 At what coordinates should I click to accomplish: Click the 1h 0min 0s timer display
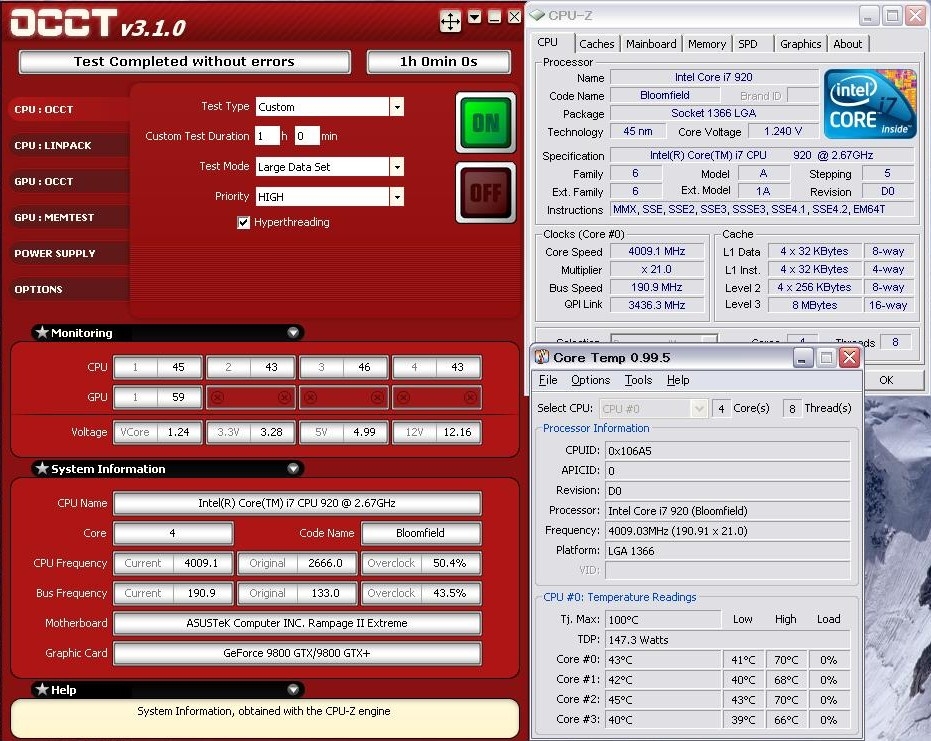click(x=438, y=62)
